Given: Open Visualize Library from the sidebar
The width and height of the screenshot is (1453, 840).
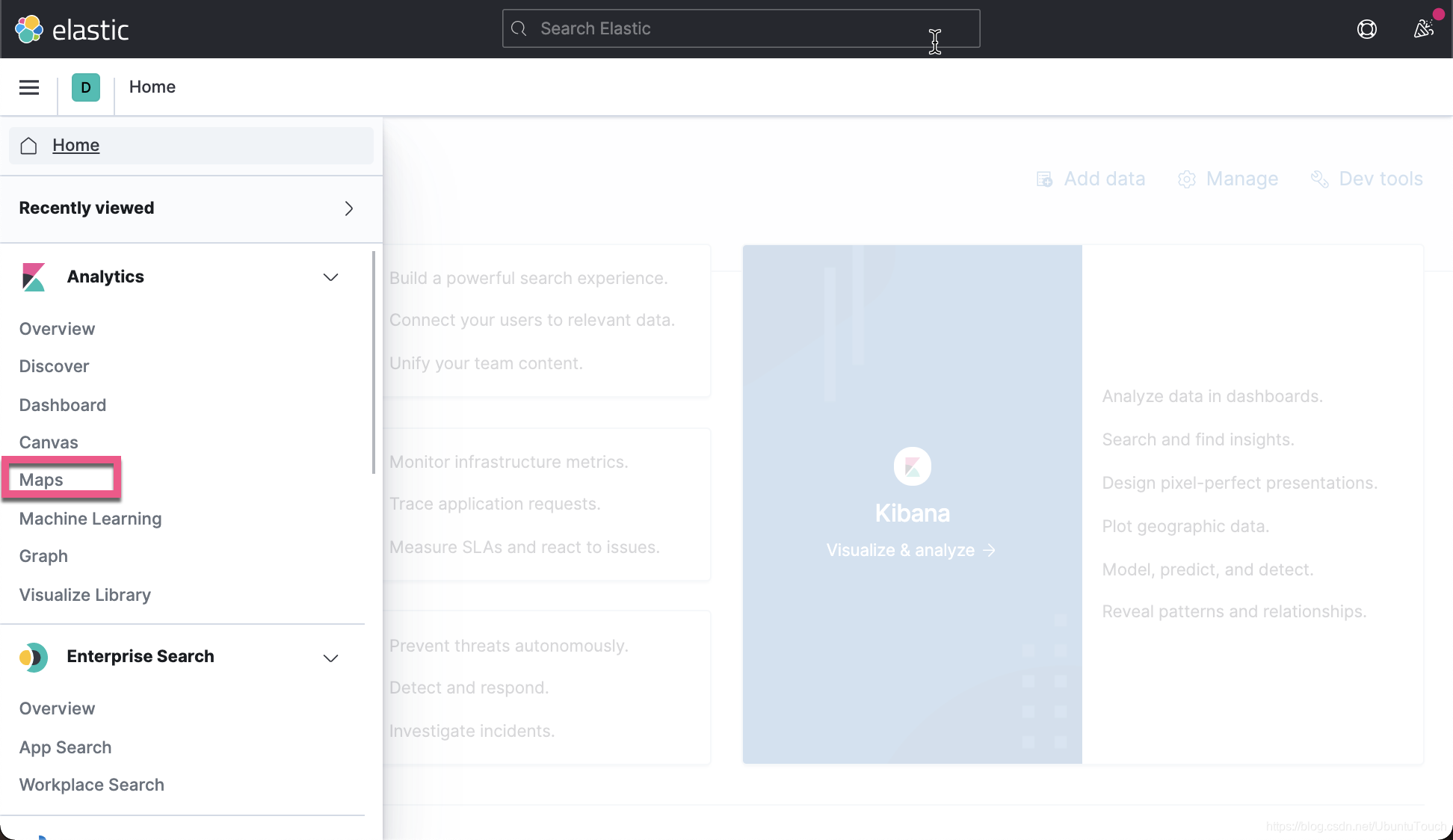Looking at the screenshot, I should point(85,595).
